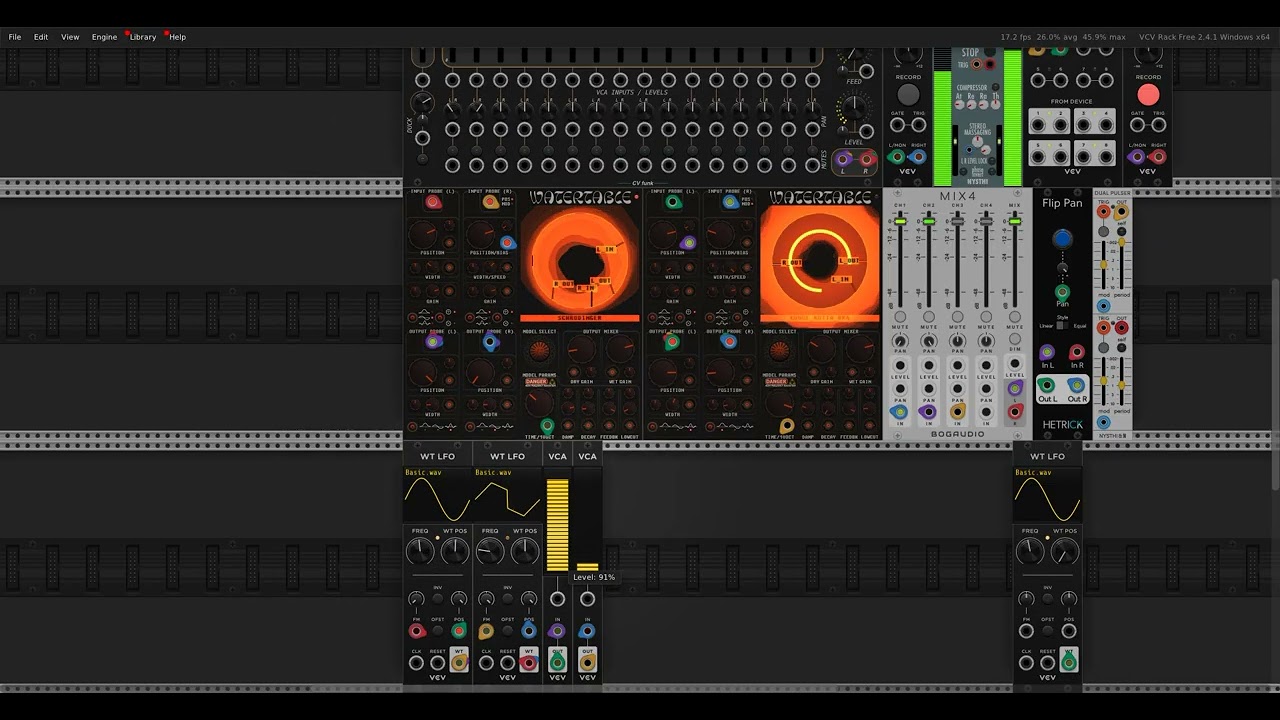Click MIX4 channel 3 IN jack
The image size is (1280, 720).
pyautogui.click(x=958, y=411)
